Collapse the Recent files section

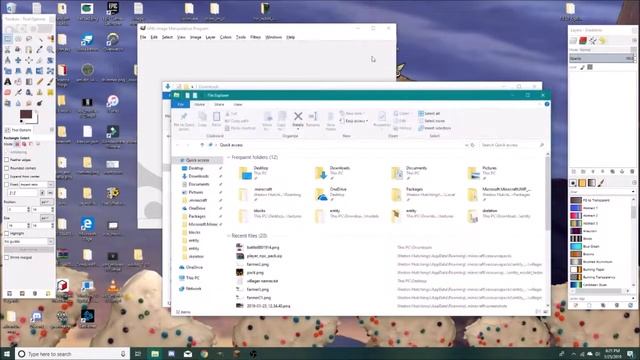click(x=229, y=236)
